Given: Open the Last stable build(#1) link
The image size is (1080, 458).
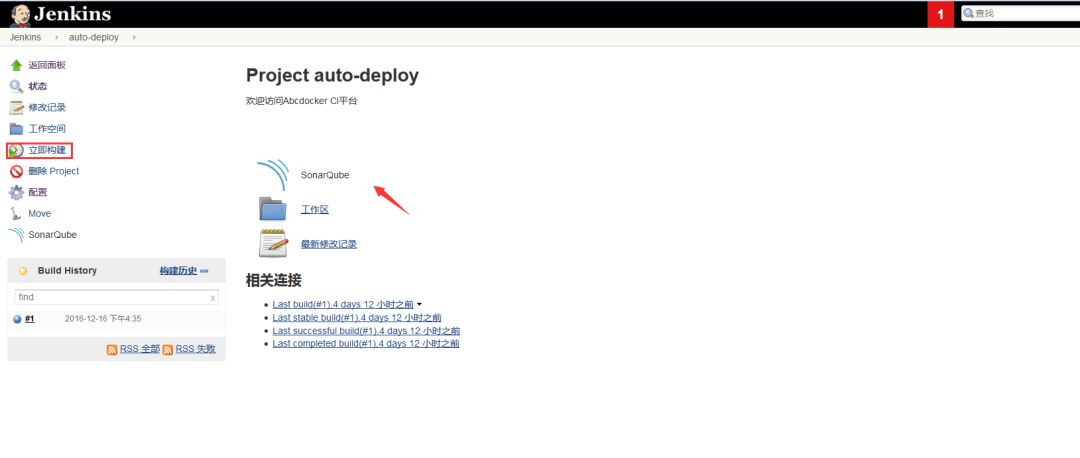Looking at the screenshot, I should pyautogui.click(x=357, y=318).
